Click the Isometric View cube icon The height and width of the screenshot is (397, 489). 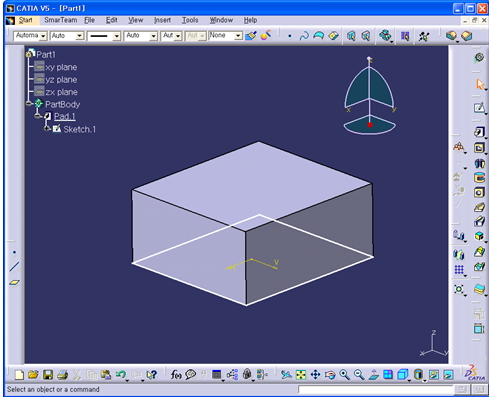(x=403, y=375)
